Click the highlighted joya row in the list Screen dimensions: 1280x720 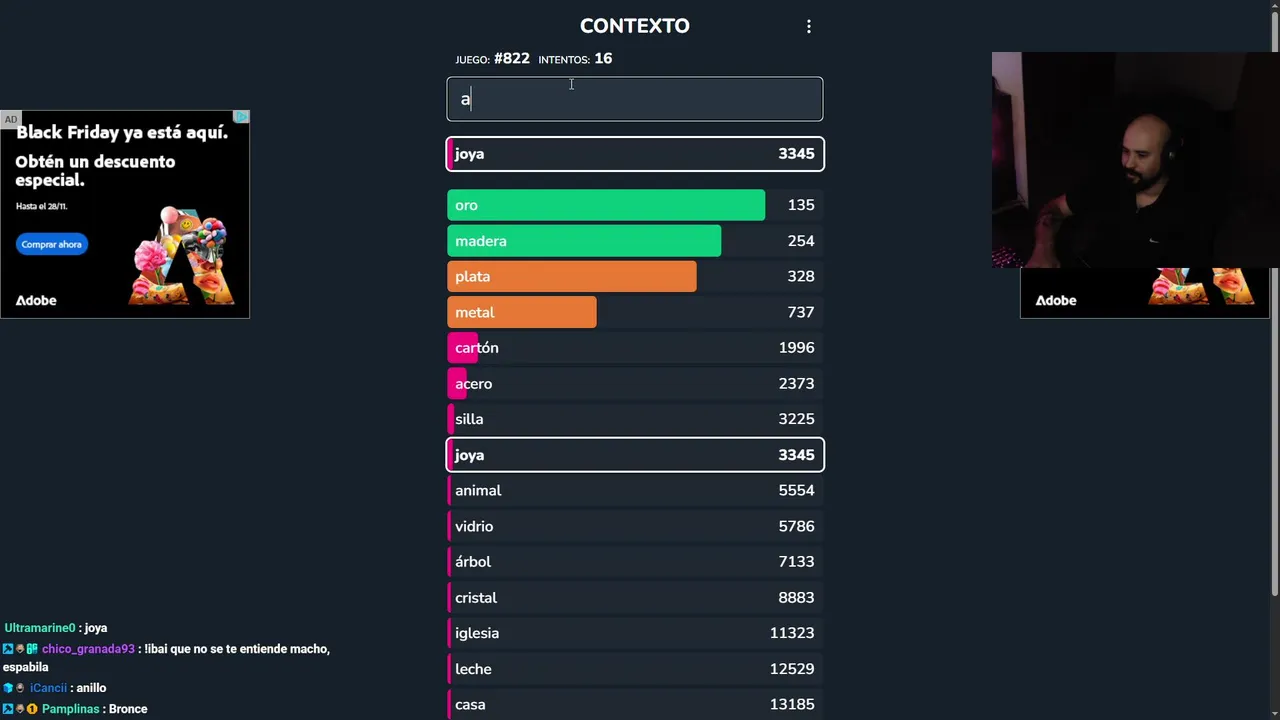(x=634, y=455)
